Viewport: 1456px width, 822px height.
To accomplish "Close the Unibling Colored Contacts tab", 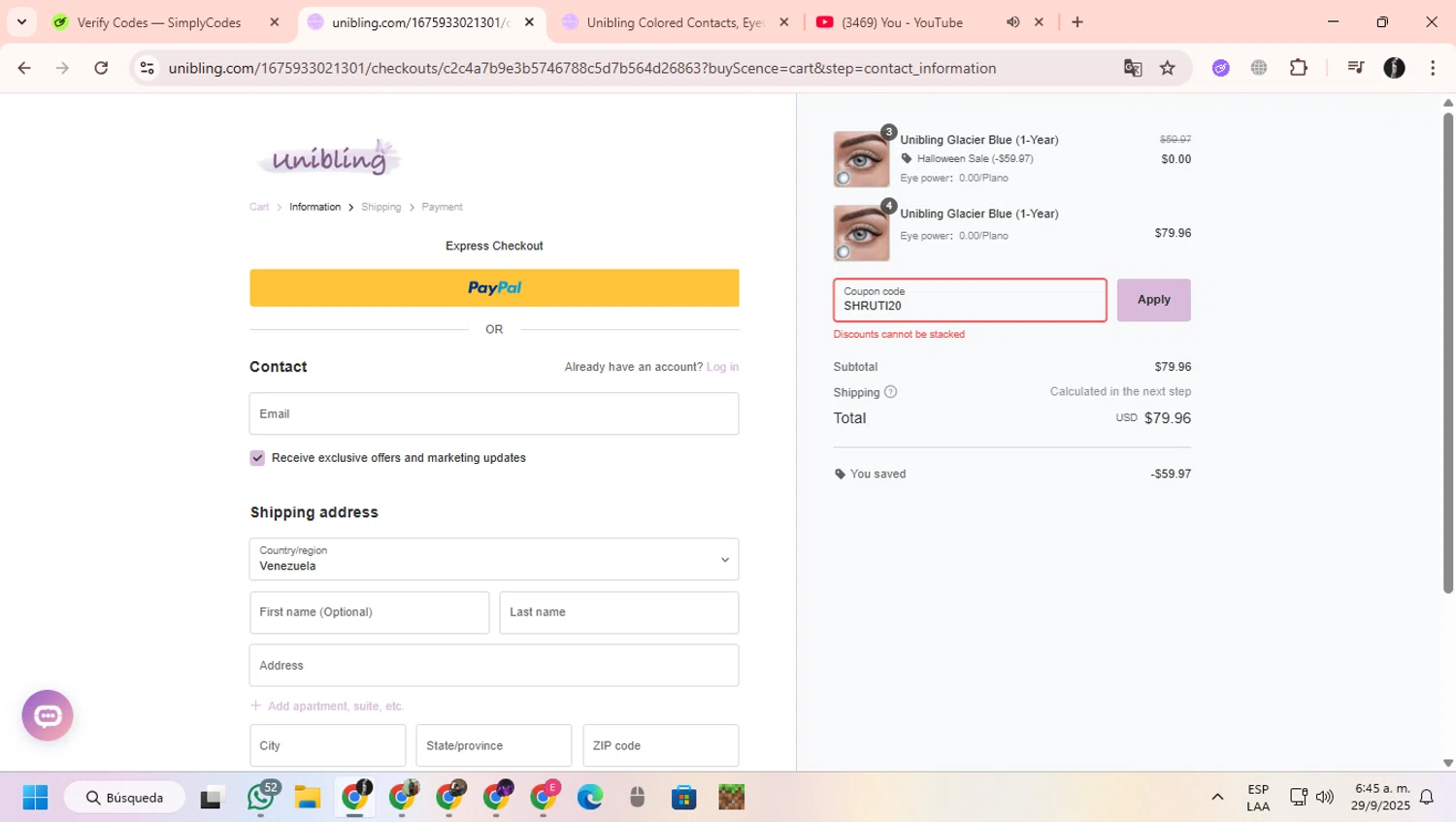I will coord(784,22).
